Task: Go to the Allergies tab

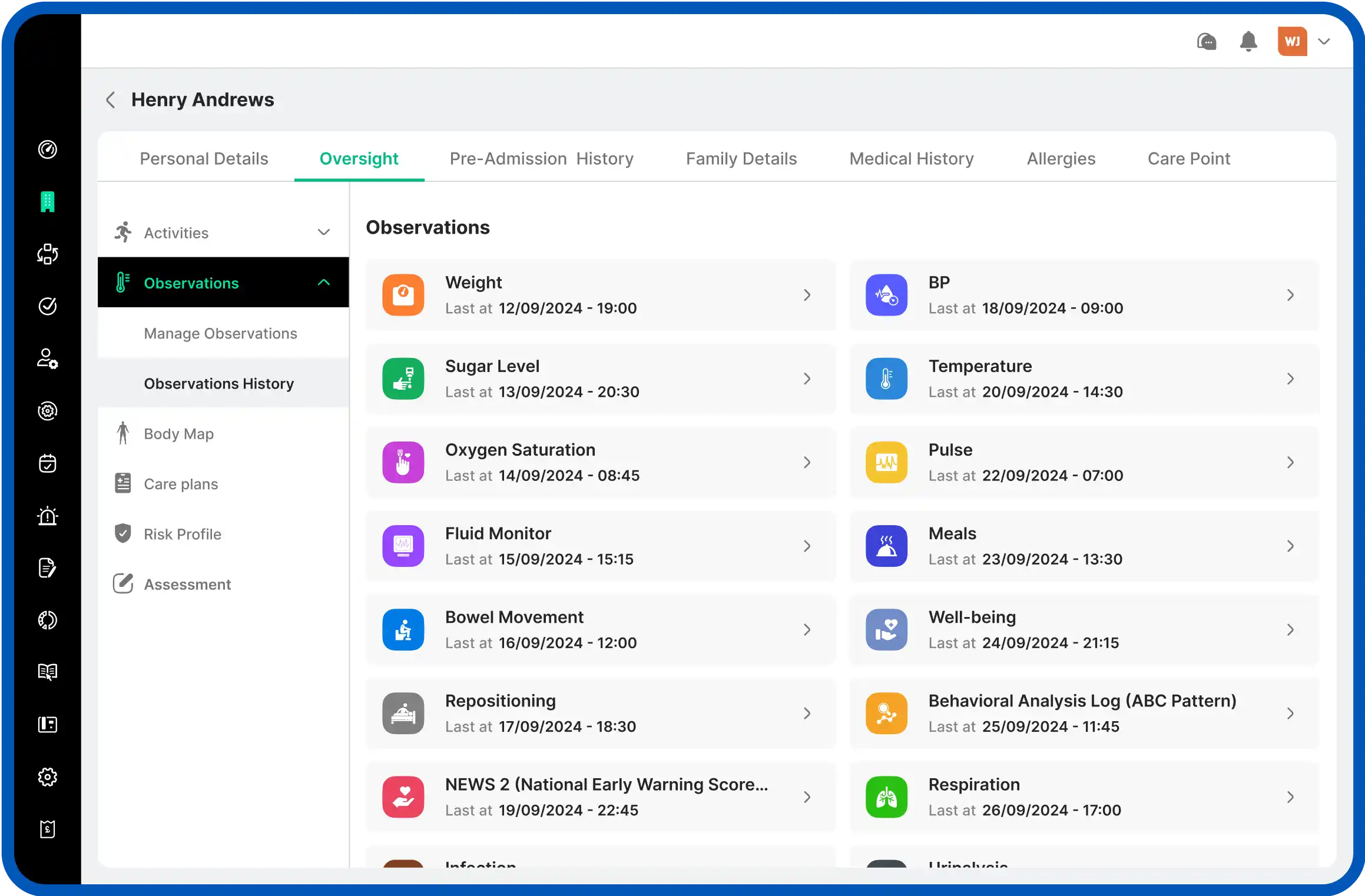Action: [x=1061, y=158]
